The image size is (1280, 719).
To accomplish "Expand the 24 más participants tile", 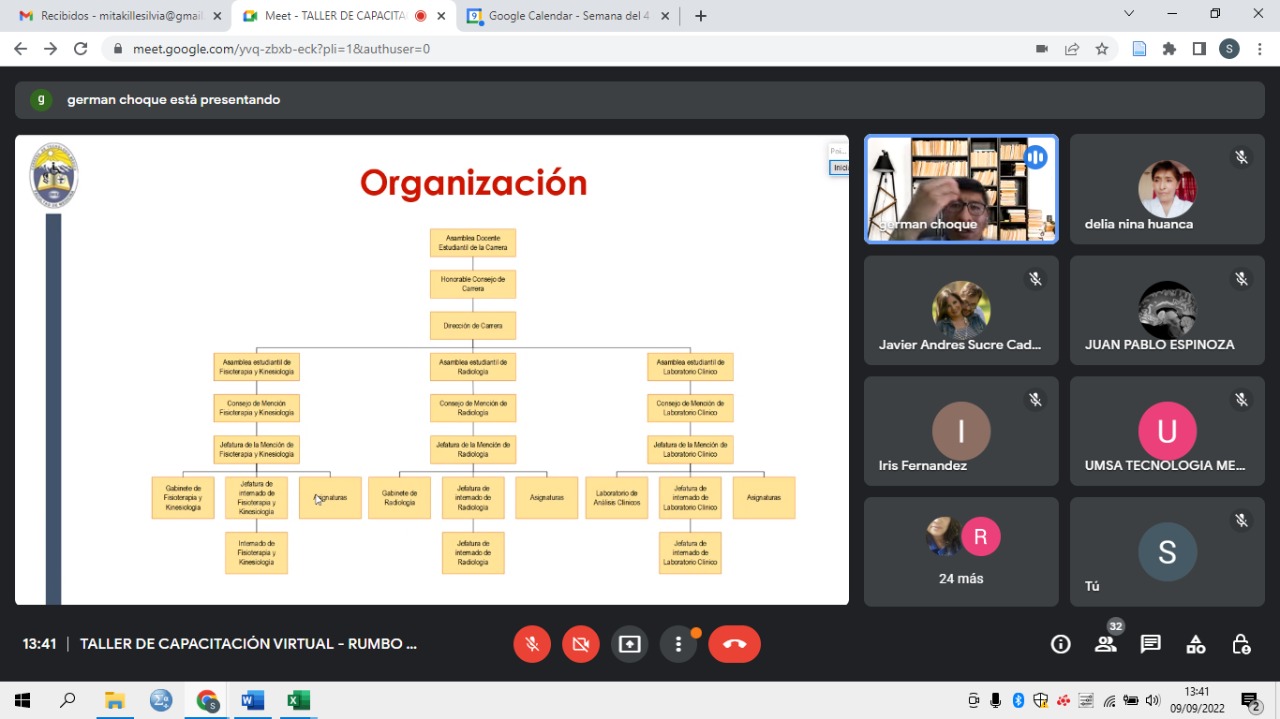I will click(960, 551).
